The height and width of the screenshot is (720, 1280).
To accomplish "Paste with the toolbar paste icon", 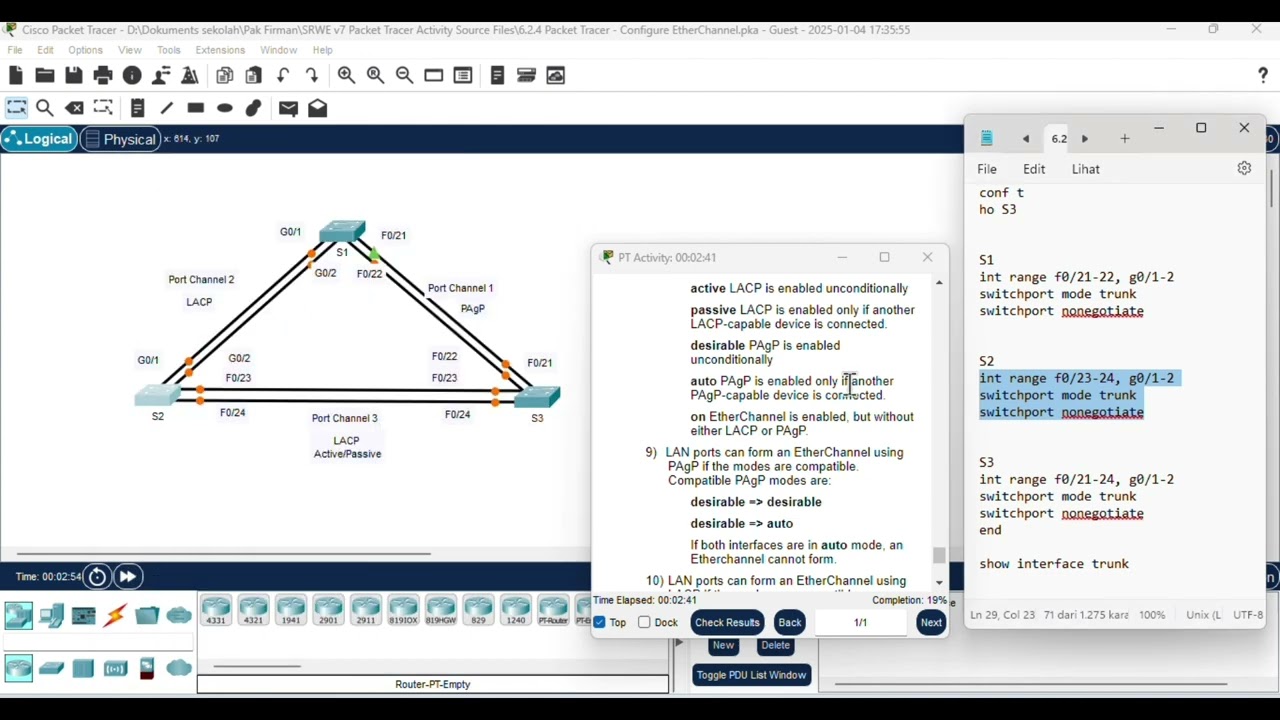I will click(x=254, y=75).
